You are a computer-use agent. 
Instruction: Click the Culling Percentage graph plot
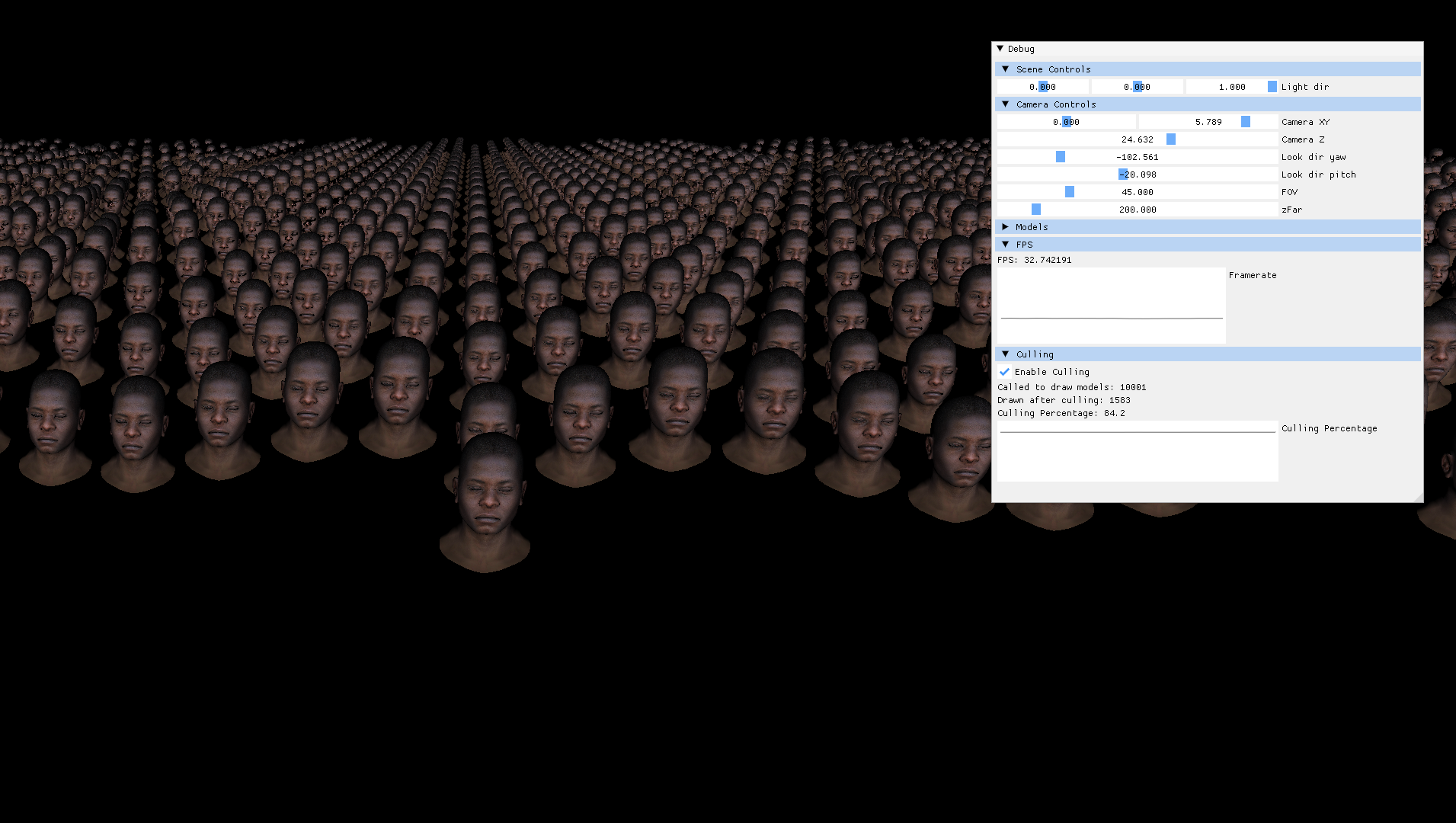tap(1138, 451)
